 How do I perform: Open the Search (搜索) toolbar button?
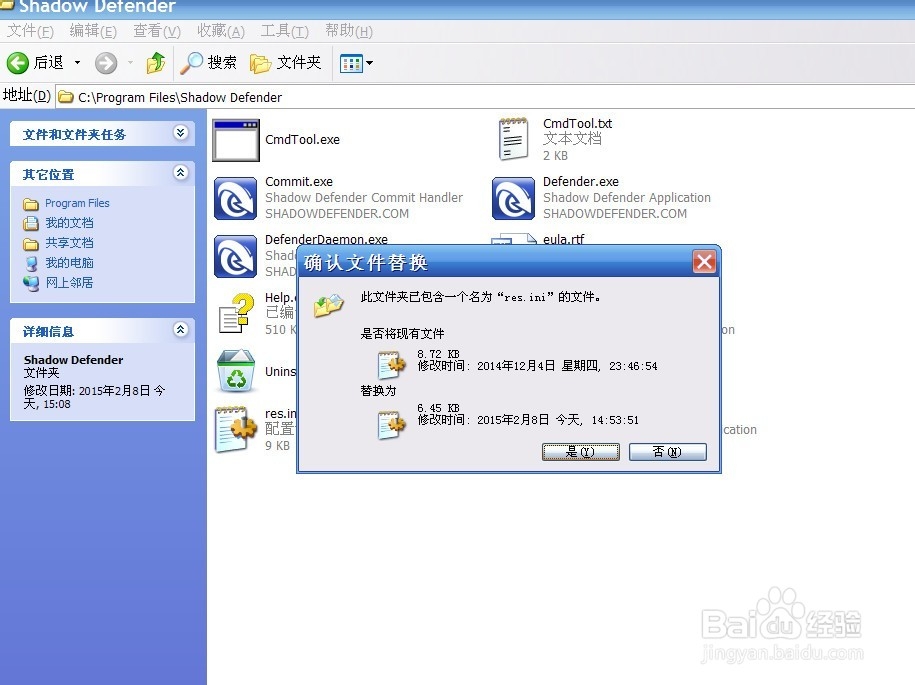point(208,62)
